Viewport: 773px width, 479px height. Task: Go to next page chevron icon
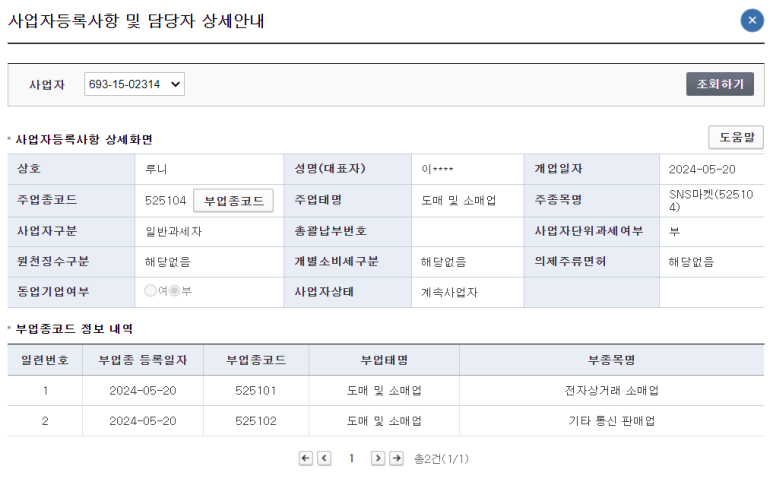[378, 458]
